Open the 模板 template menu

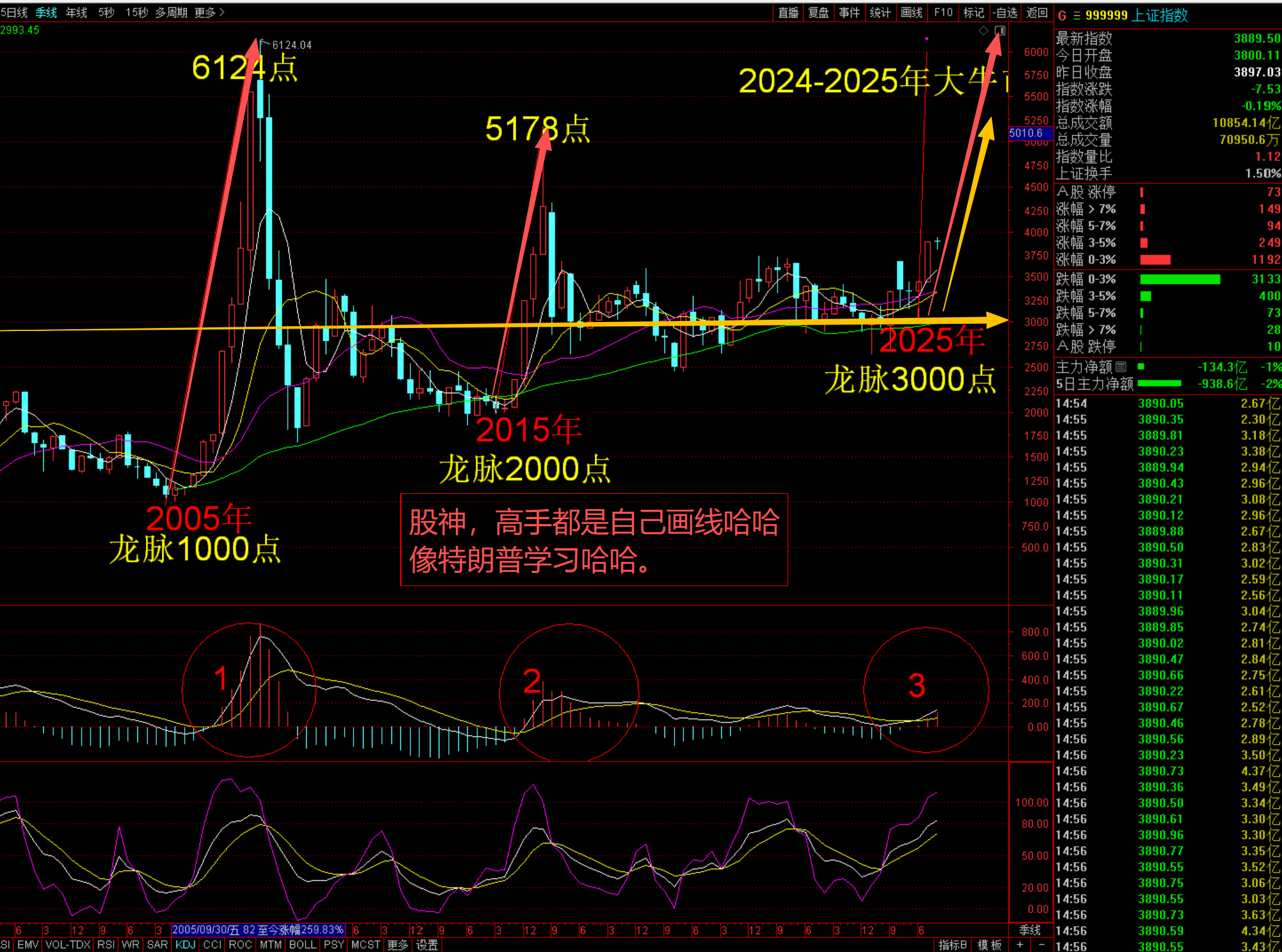pyautogui.click(x=989, y=945)
